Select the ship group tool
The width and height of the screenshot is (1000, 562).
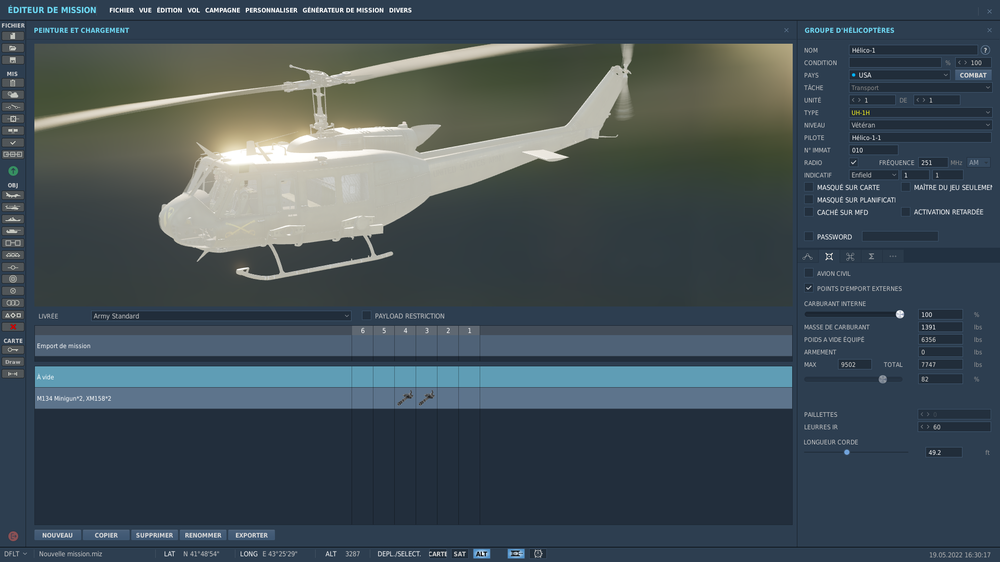(x=13, y=219)
